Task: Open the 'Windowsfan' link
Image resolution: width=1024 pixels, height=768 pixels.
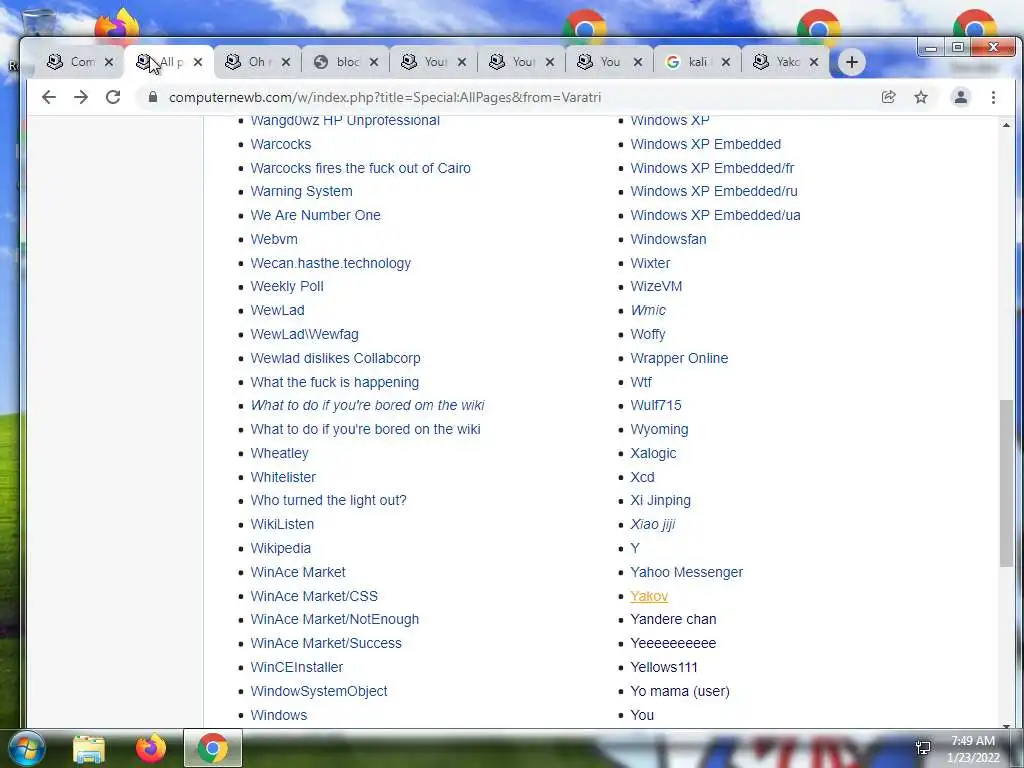Action: tap(668, 239)
